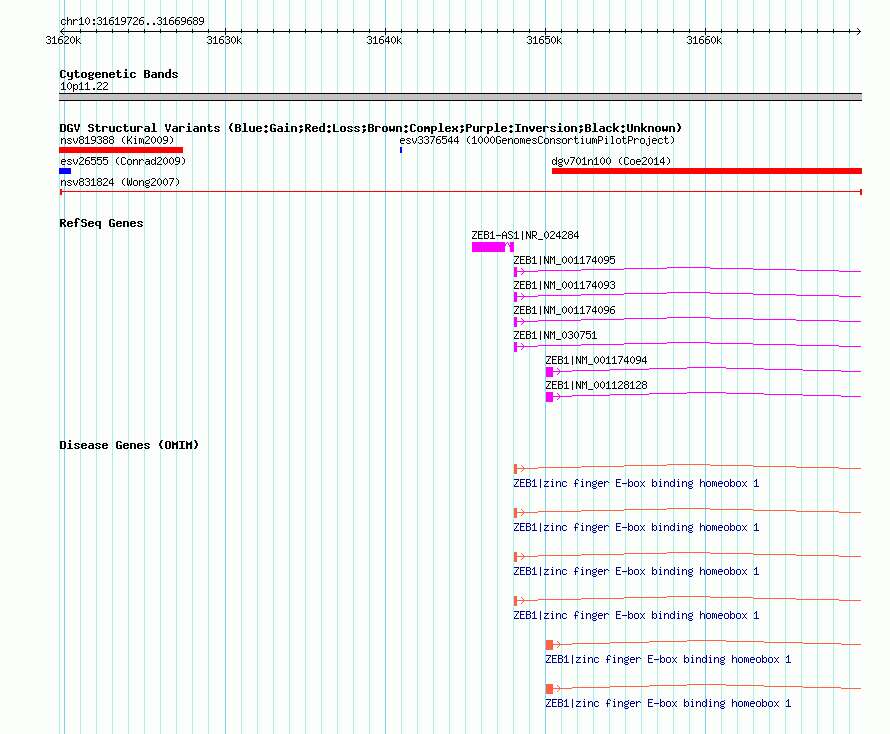Screen dimensions: 890x734
Task: Click the 10p11.22 band label
Action: pos(84,86)
